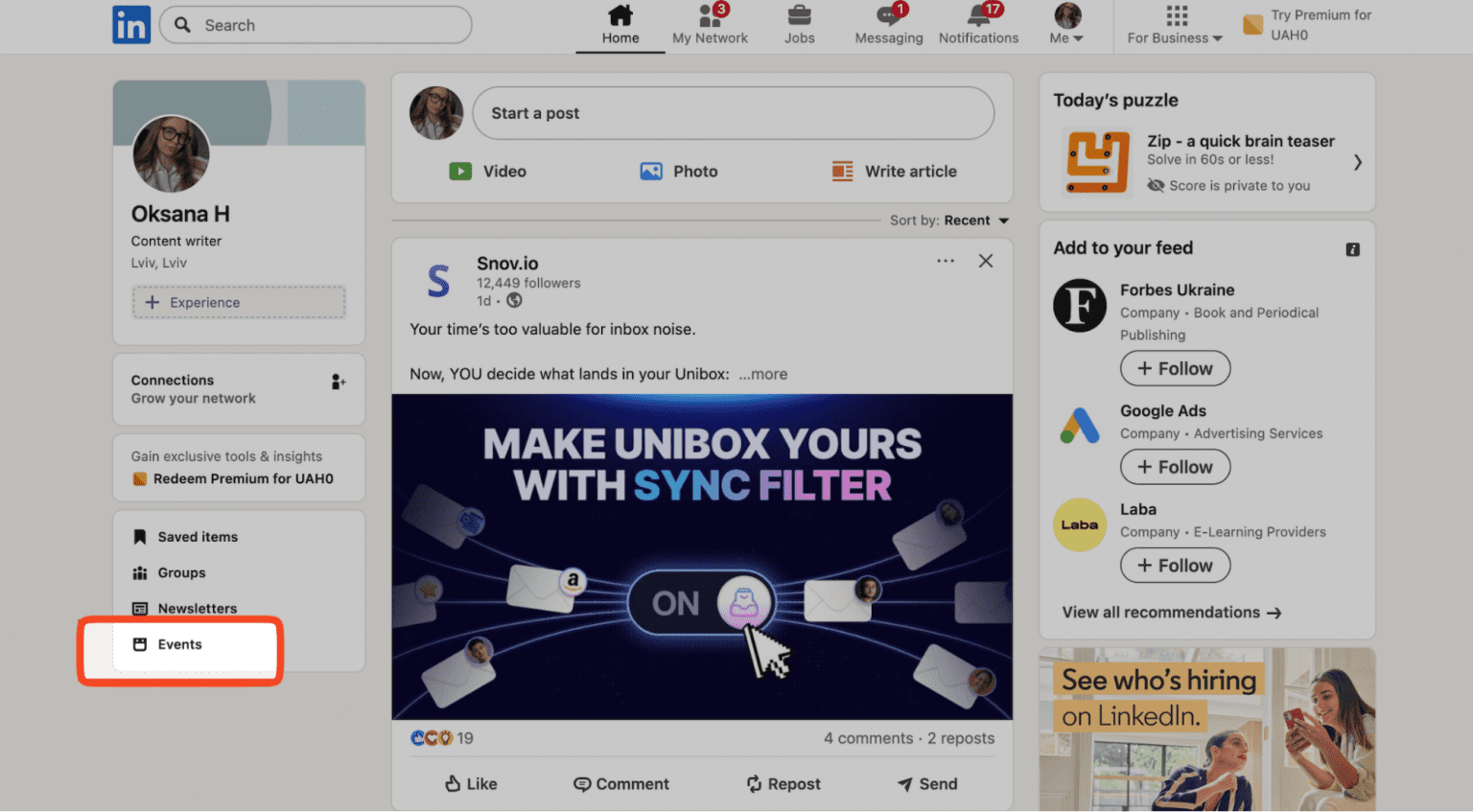Image resolution: width=1473 pixels, height=812 pixels.
Task: Redeem Premium for UAH0
Action: (x=233, y=478)
